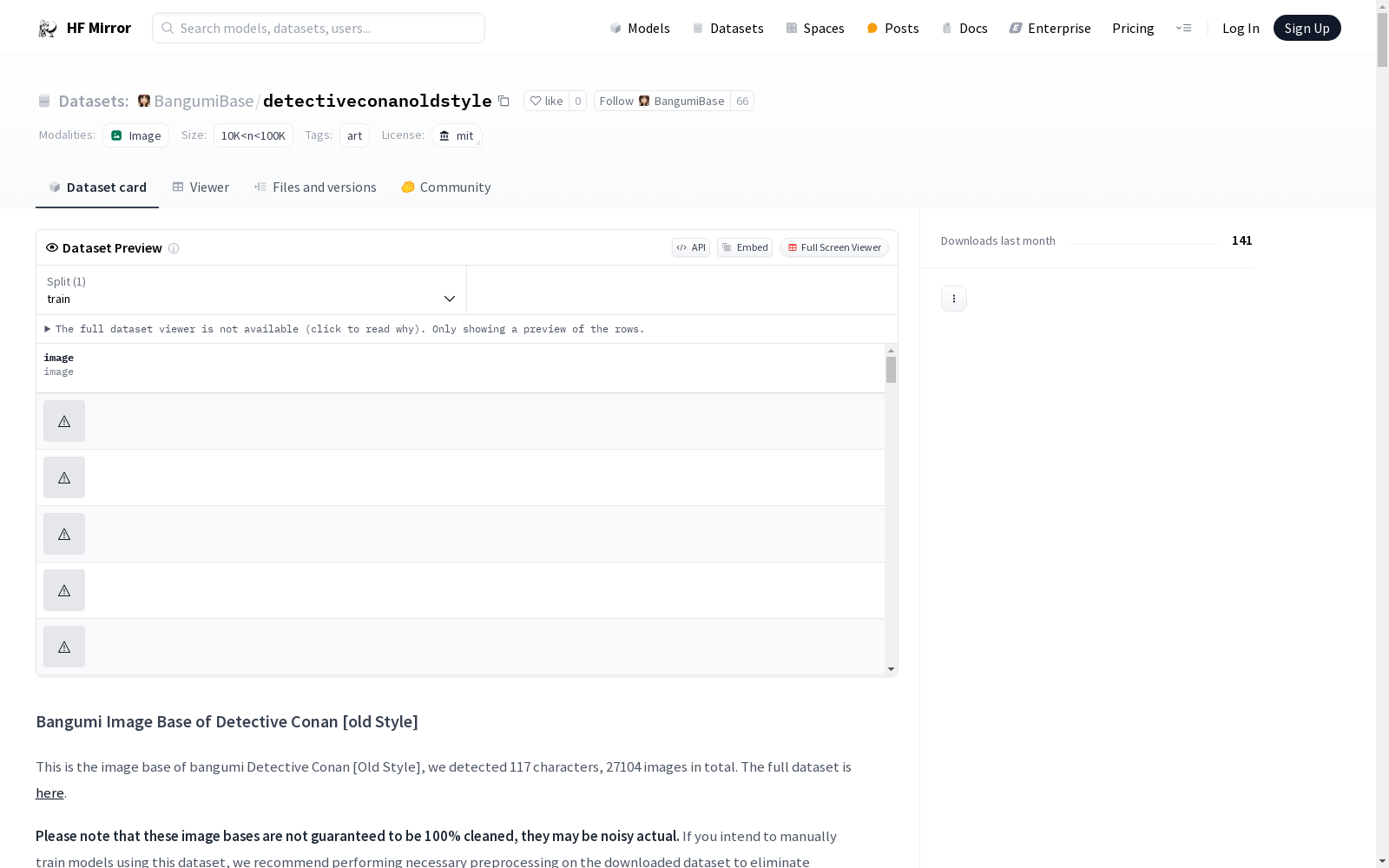Click the main page scrollbar thumb

click(1382, 40)
